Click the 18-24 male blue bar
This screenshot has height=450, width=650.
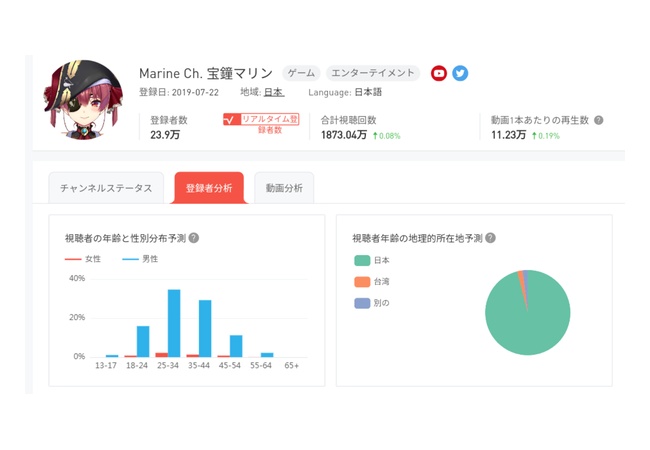coord(143,341)
